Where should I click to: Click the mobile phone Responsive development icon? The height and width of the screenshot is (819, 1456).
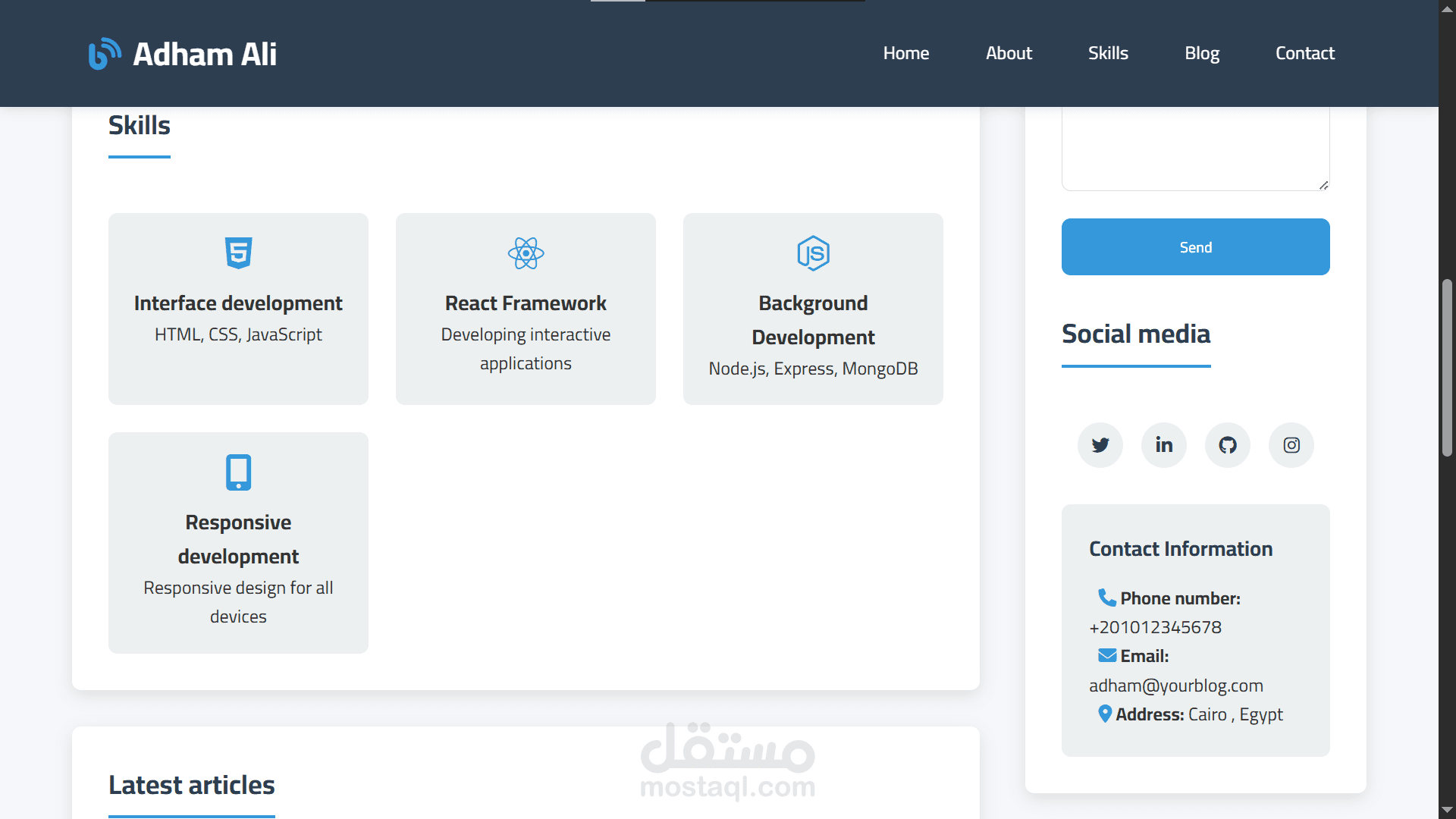(238, 472)
